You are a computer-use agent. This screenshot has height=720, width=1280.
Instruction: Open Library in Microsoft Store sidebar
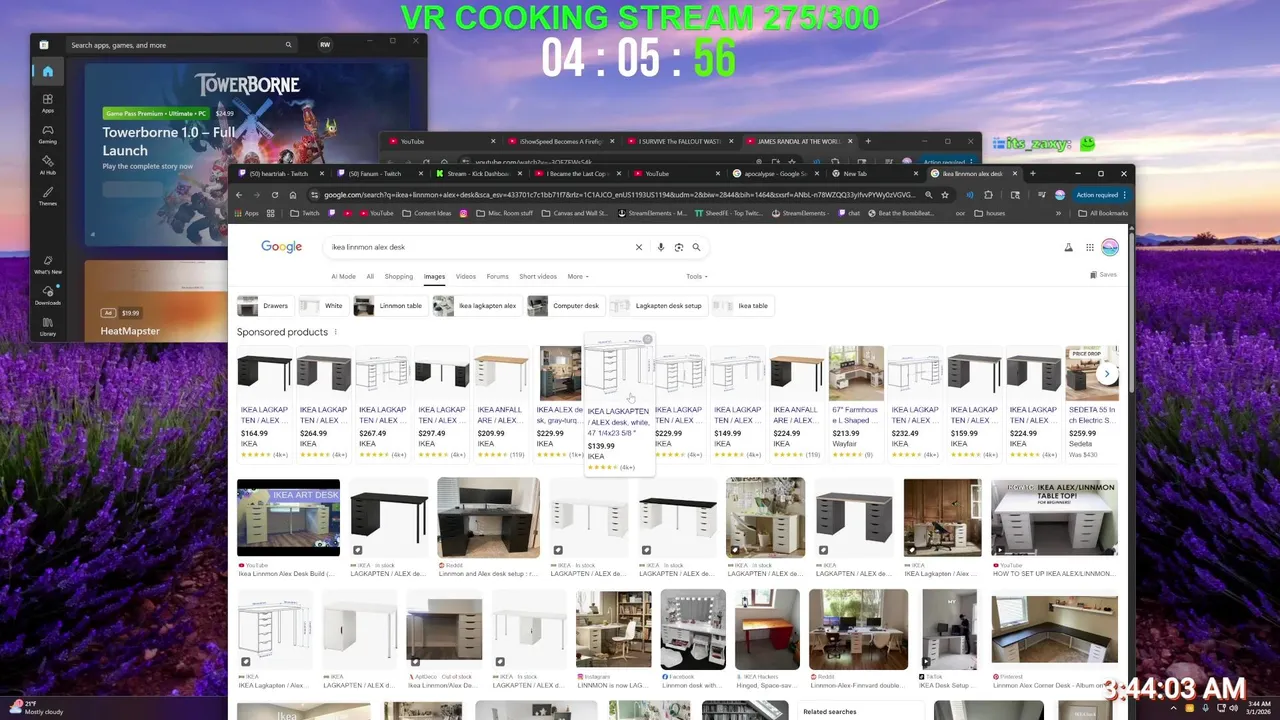(x=47, y=326)
